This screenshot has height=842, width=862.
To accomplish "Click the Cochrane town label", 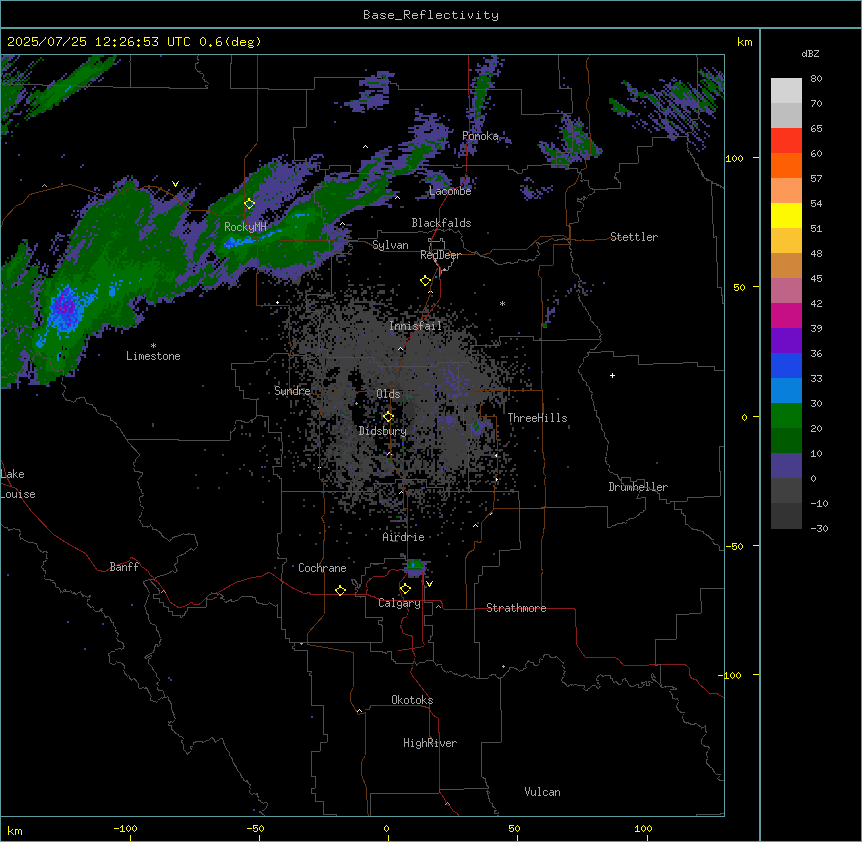I will pos(322,568).
